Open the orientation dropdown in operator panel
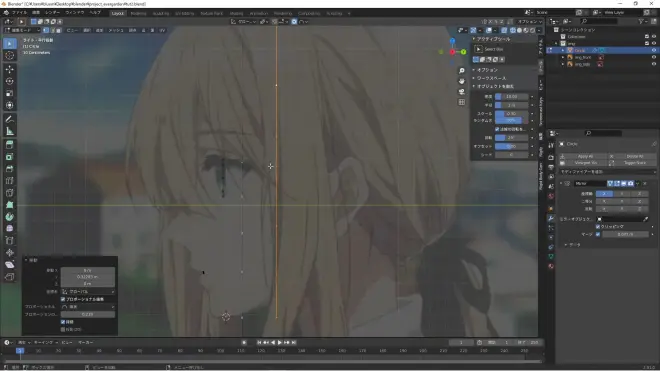This screenshot has height=371, width=660. point(88,291)
